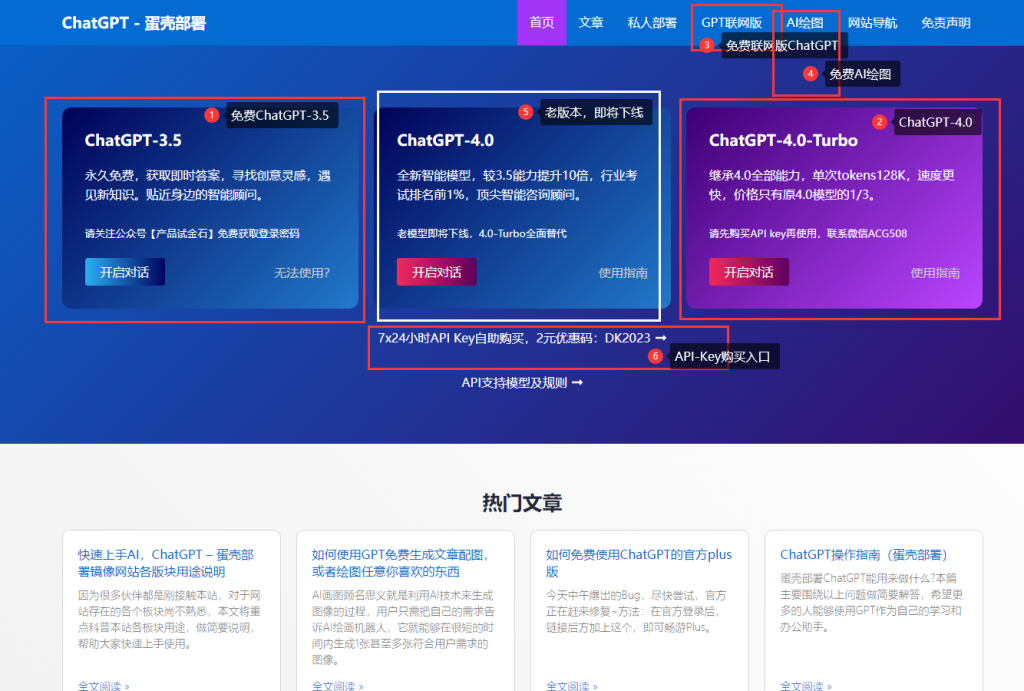
Task: Click the excerpt starting 今天中午爆出的Bug
Action: pyautogui.click(x=636, y=611)
